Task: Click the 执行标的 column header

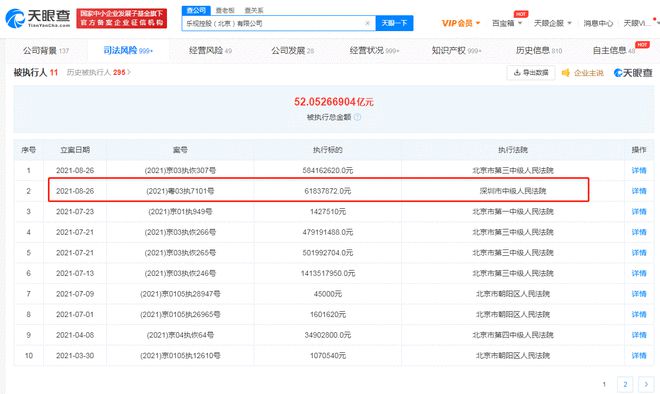Action: [327, 150]
